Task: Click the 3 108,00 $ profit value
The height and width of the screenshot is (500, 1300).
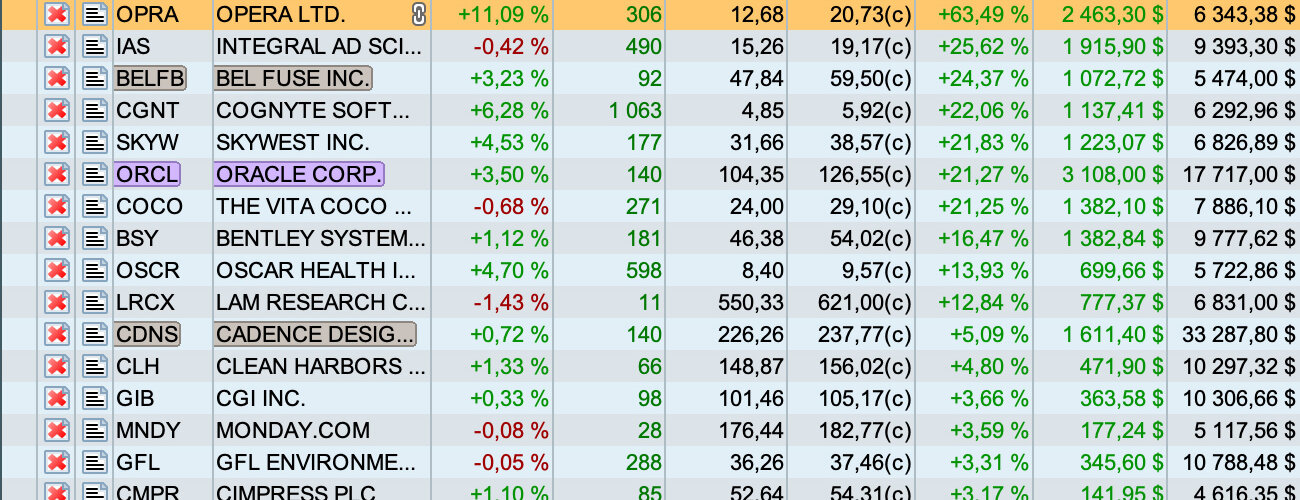Action: tap(1113, 175)
